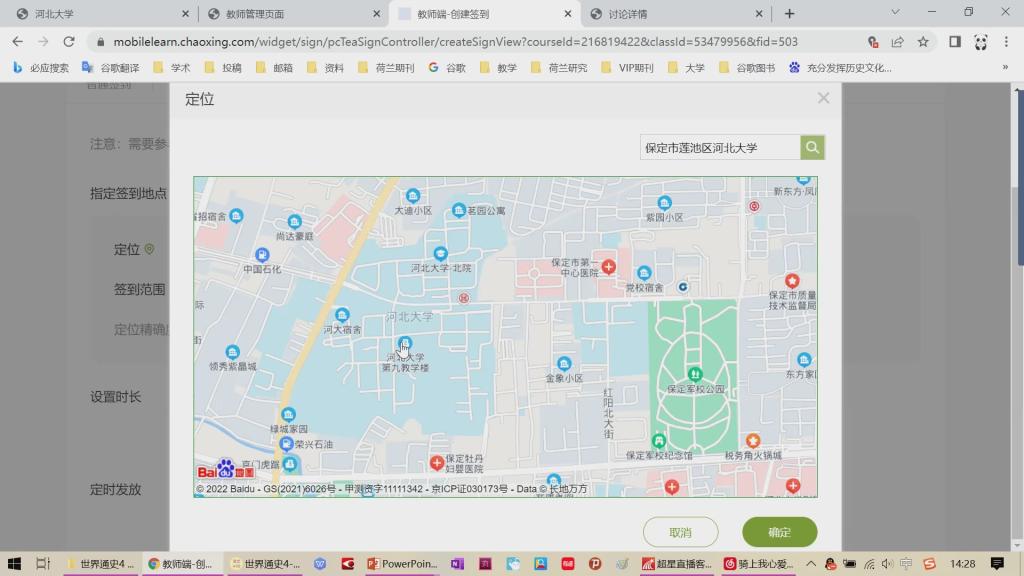Open the 教学 bookmarks folder
This screenshot has height=576, width=1024.
tap(498, 67)
